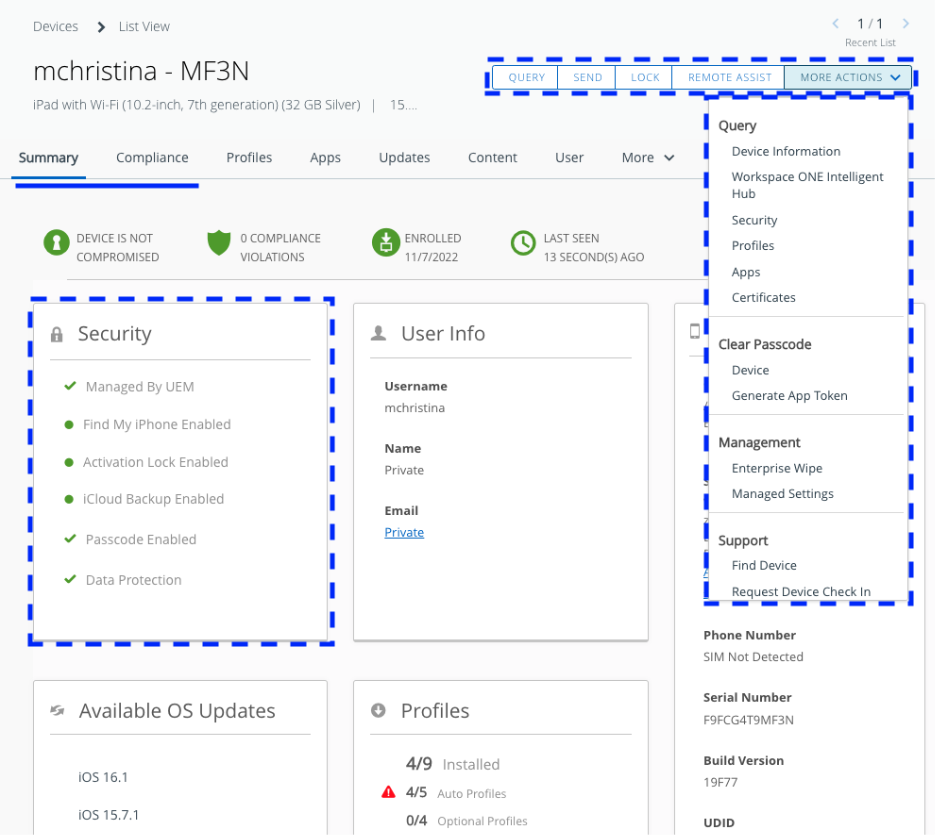
Task: Select Certificates in the Query menu
Action: pos(763,297)
